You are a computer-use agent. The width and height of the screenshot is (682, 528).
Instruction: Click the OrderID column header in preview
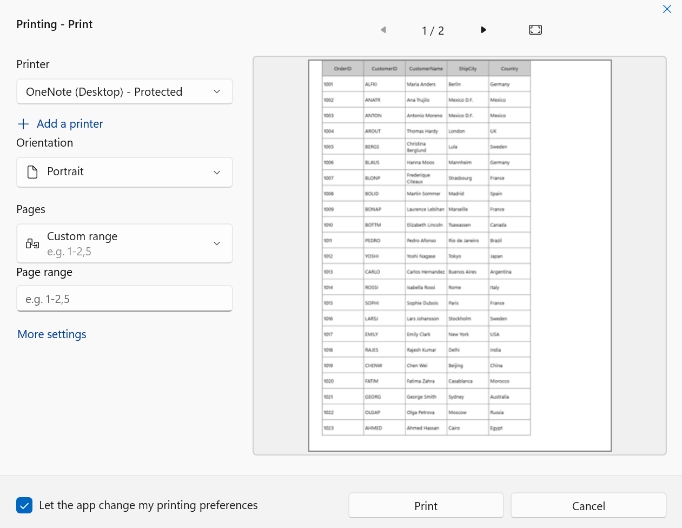[343, 69]
